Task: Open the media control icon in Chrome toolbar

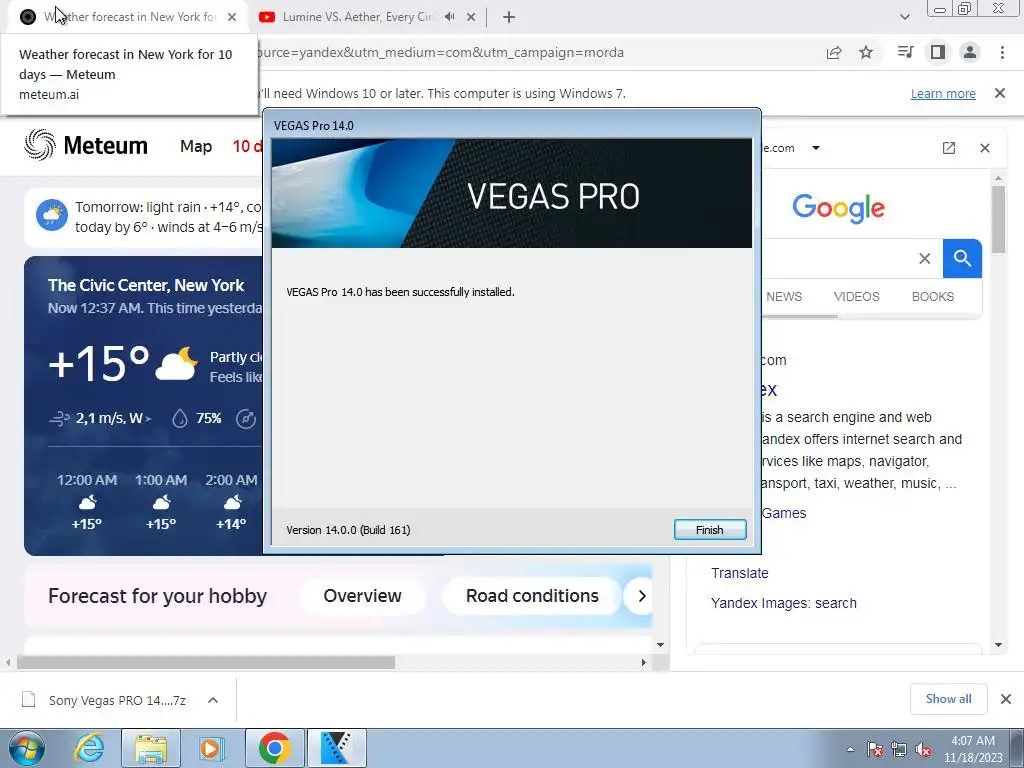Action: coord(905,52)
